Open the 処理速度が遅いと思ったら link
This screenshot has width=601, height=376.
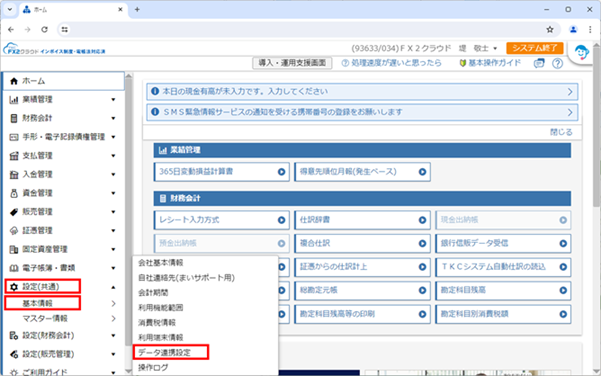pos(391,63)
